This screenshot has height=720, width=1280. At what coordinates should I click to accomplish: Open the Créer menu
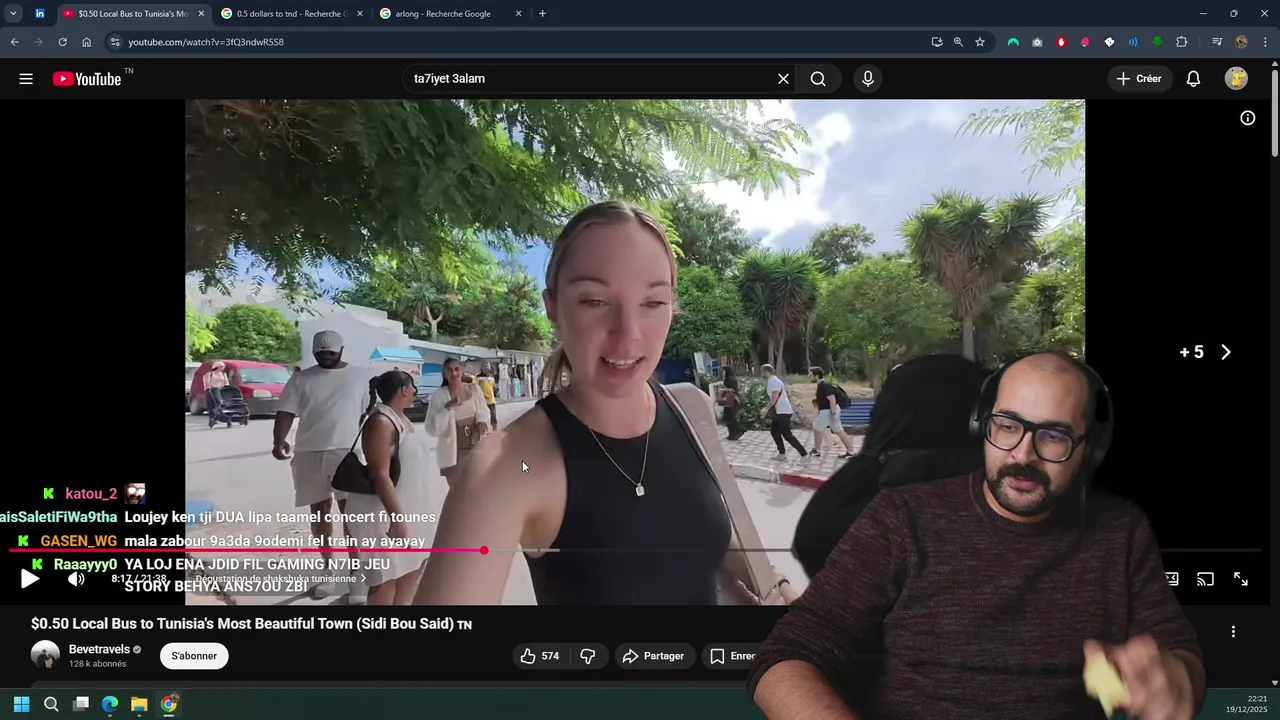pyautogui.click(x=1139, y=79)
